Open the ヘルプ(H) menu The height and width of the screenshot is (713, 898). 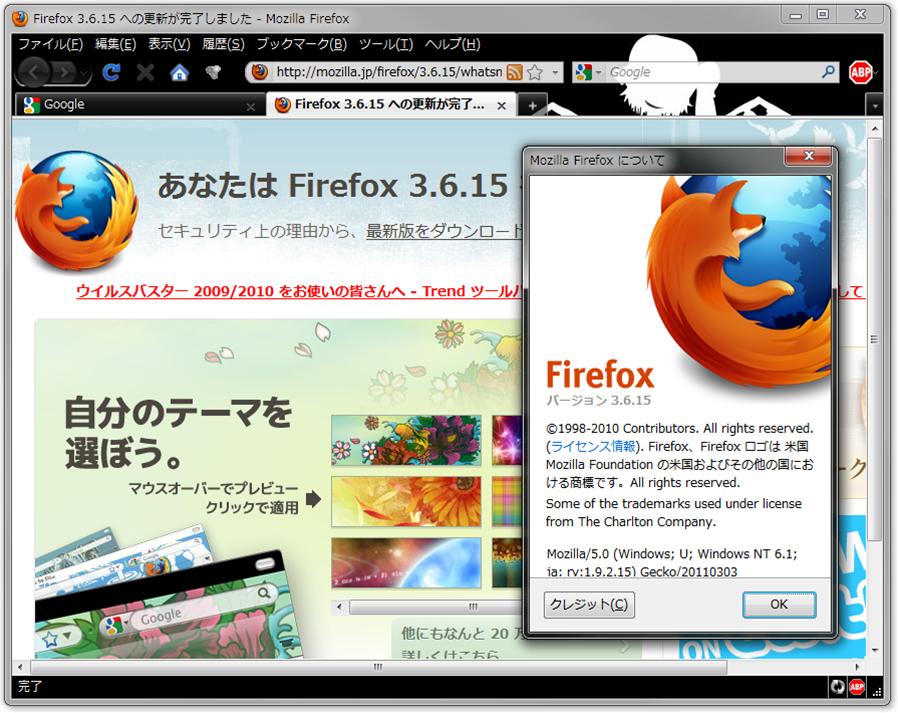click(452, 44)
